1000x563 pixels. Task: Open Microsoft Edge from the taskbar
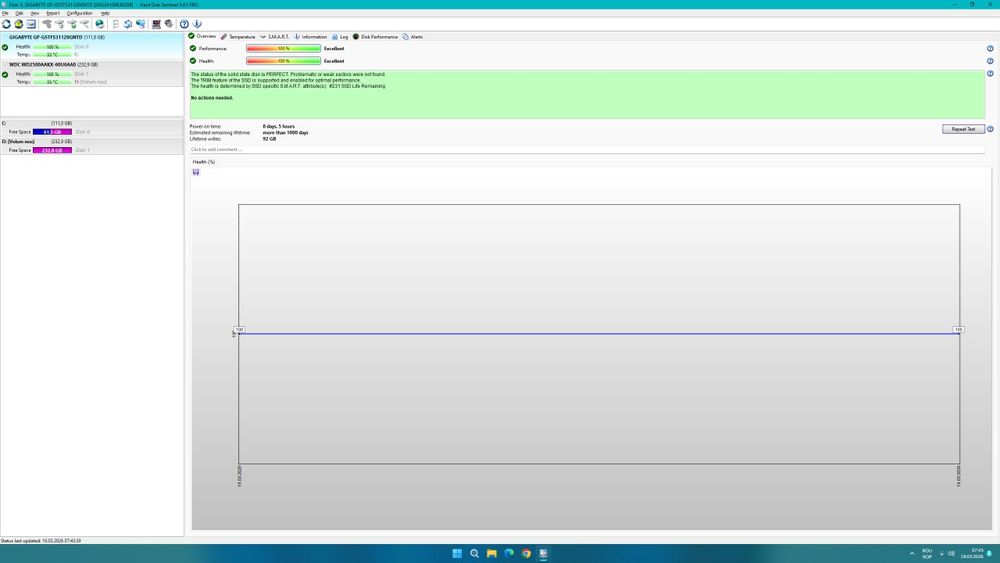(x=509, y=553)
